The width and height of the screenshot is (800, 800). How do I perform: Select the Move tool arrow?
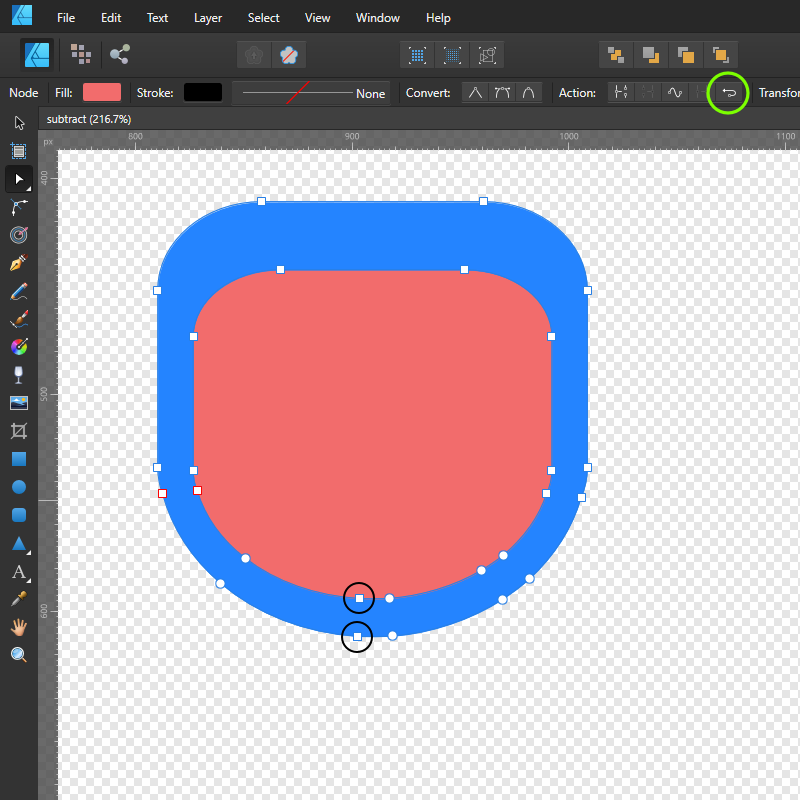point(18,123)
